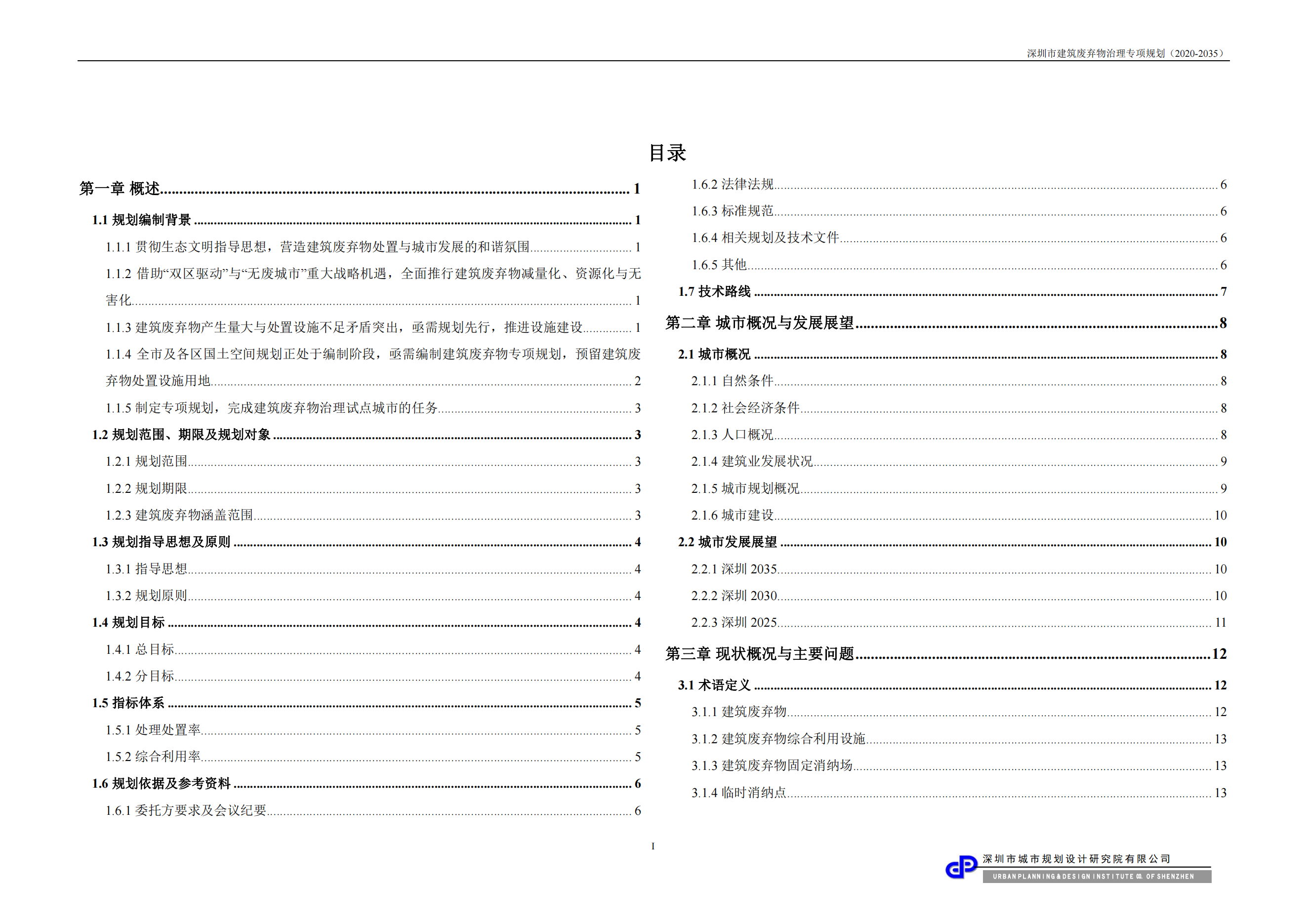Go to section 1.7 技术路线
The image size is (1307, 924).
click(952, 291)
